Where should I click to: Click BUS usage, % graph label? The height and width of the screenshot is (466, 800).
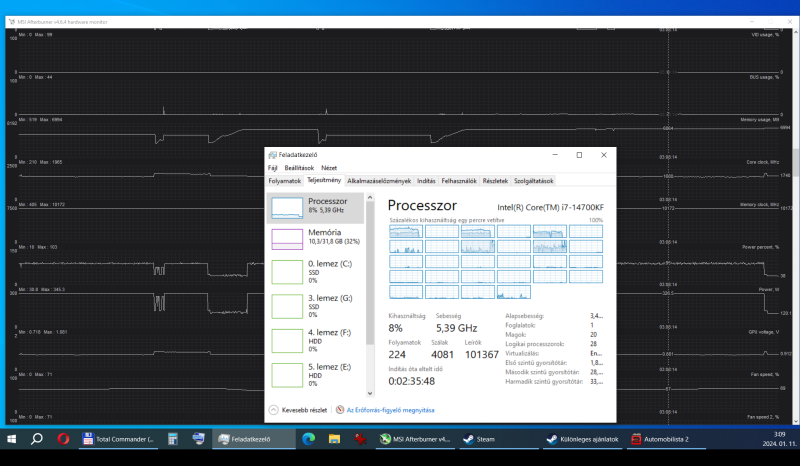coord(764,77)
